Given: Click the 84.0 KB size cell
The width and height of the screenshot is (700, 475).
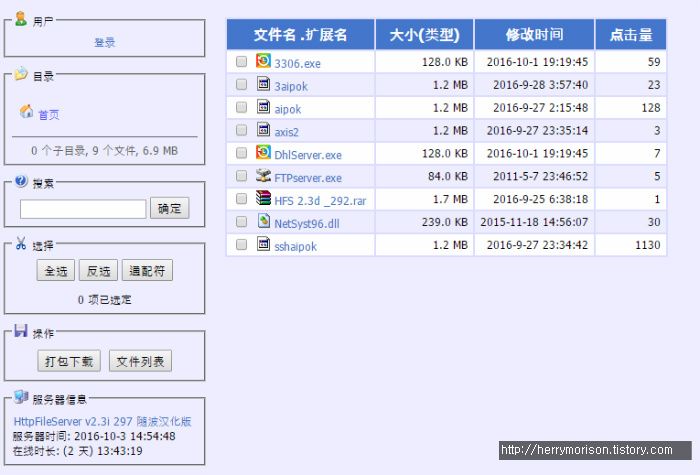Looking at the screenshot, I should (x=424, y=176).
